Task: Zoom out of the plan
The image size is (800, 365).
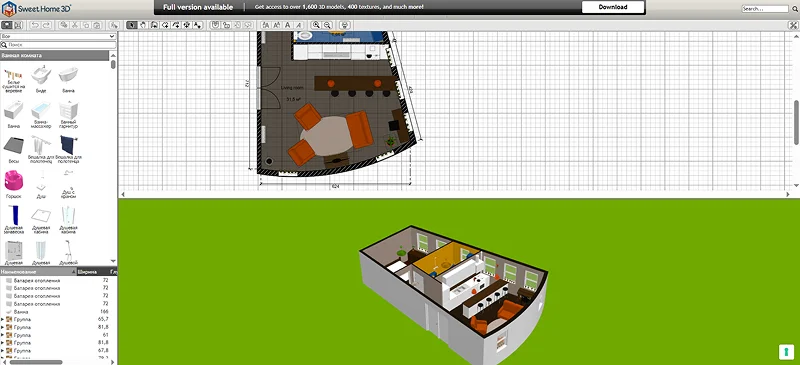Action: coord(327,25)
